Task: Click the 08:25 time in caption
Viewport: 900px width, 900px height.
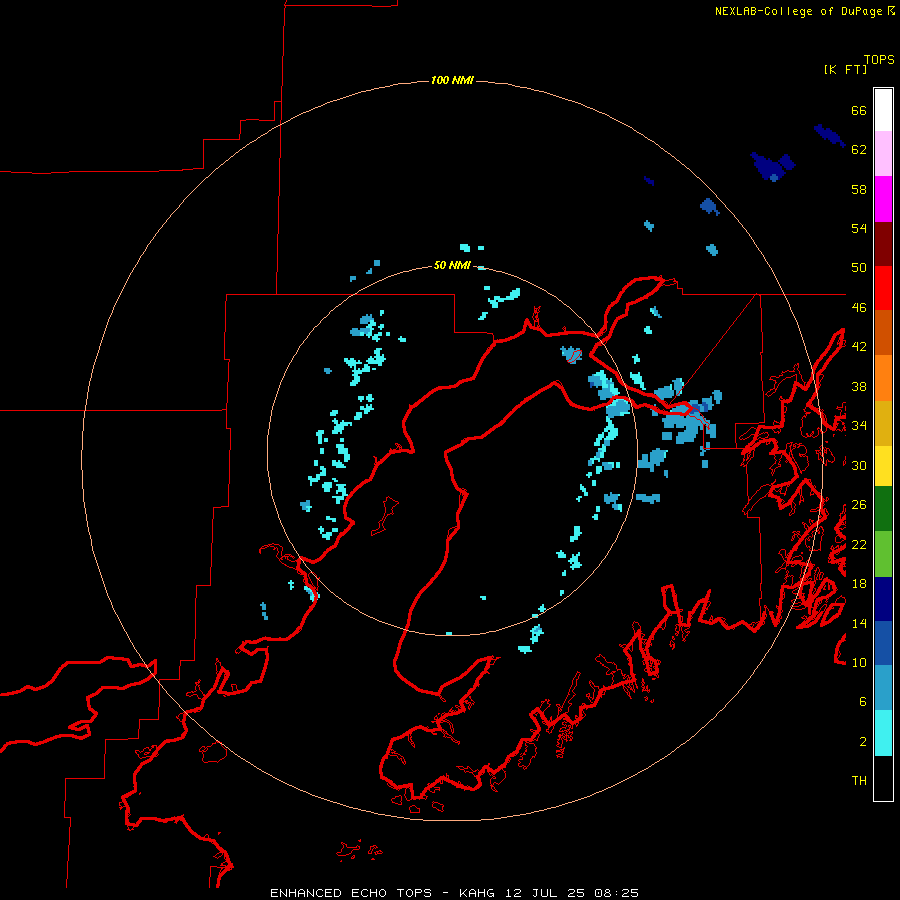Action: click(617, 893)
